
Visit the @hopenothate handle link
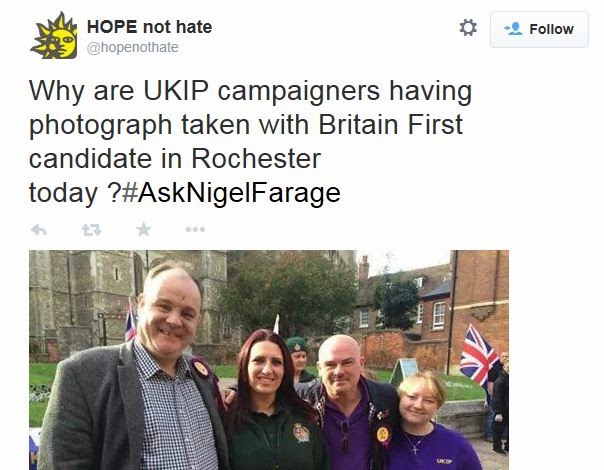pyautogui.click(x=133, y=47)
